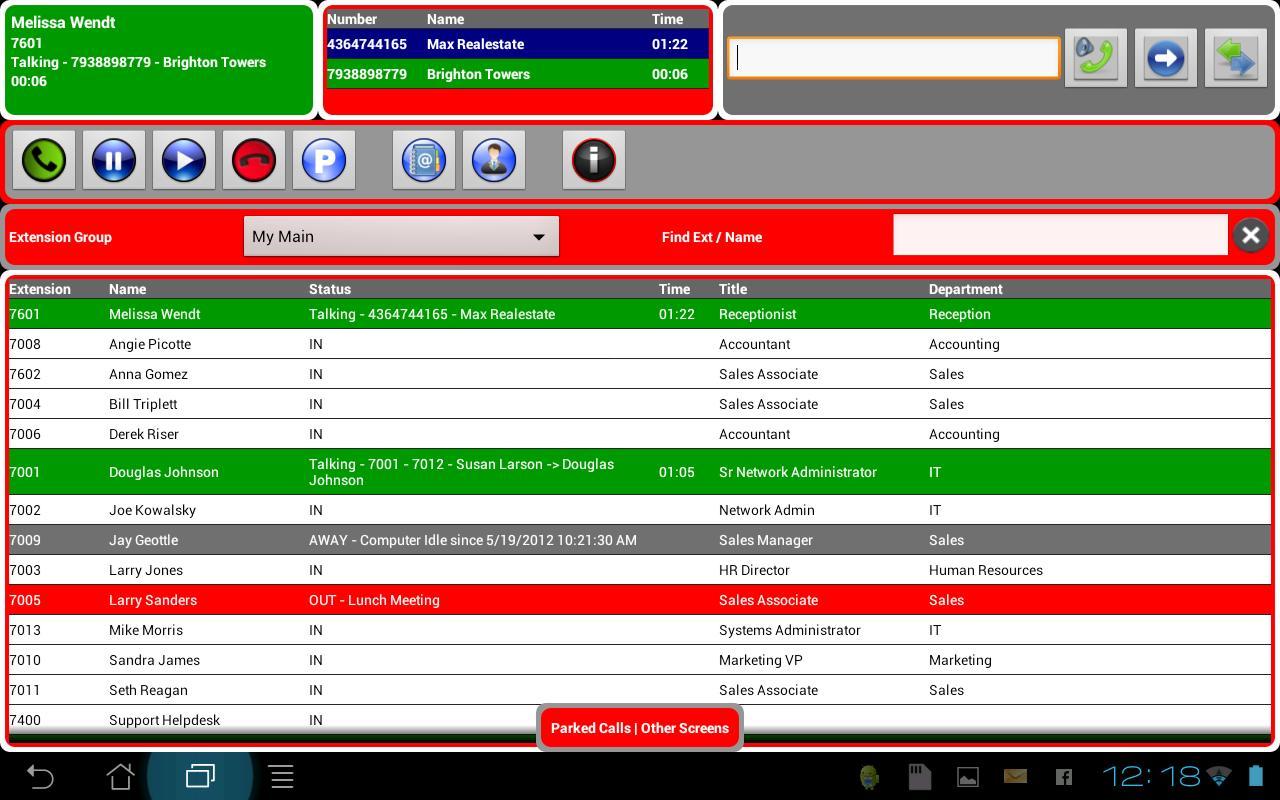The width and height of the screenshot is (1280, 800).
Task: Open Parked Calls | Other Screens
Action: (639, 727)
